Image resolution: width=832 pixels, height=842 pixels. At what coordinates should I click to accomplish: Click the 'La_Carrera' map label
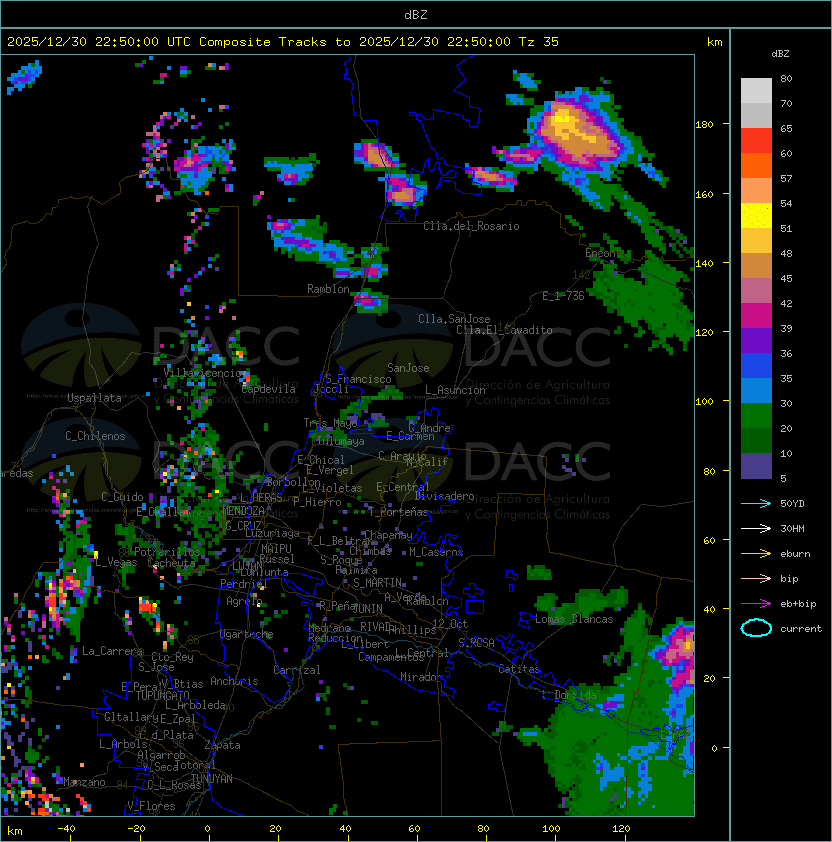113,651
